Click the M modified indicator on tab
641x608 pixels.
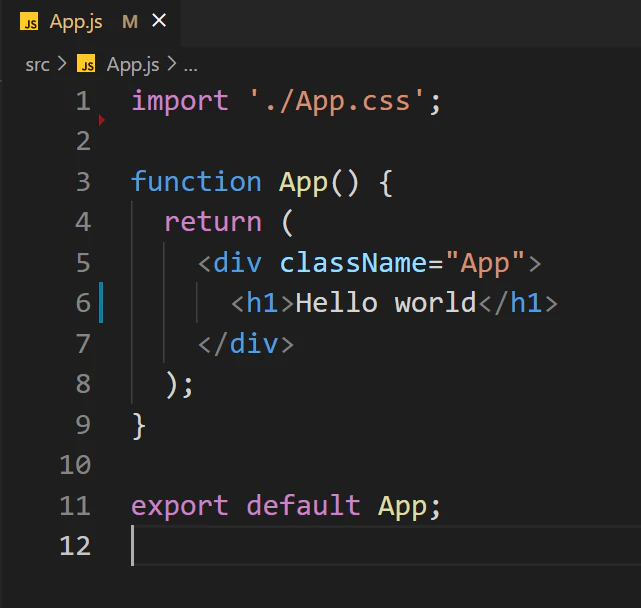tap(130, 22)
